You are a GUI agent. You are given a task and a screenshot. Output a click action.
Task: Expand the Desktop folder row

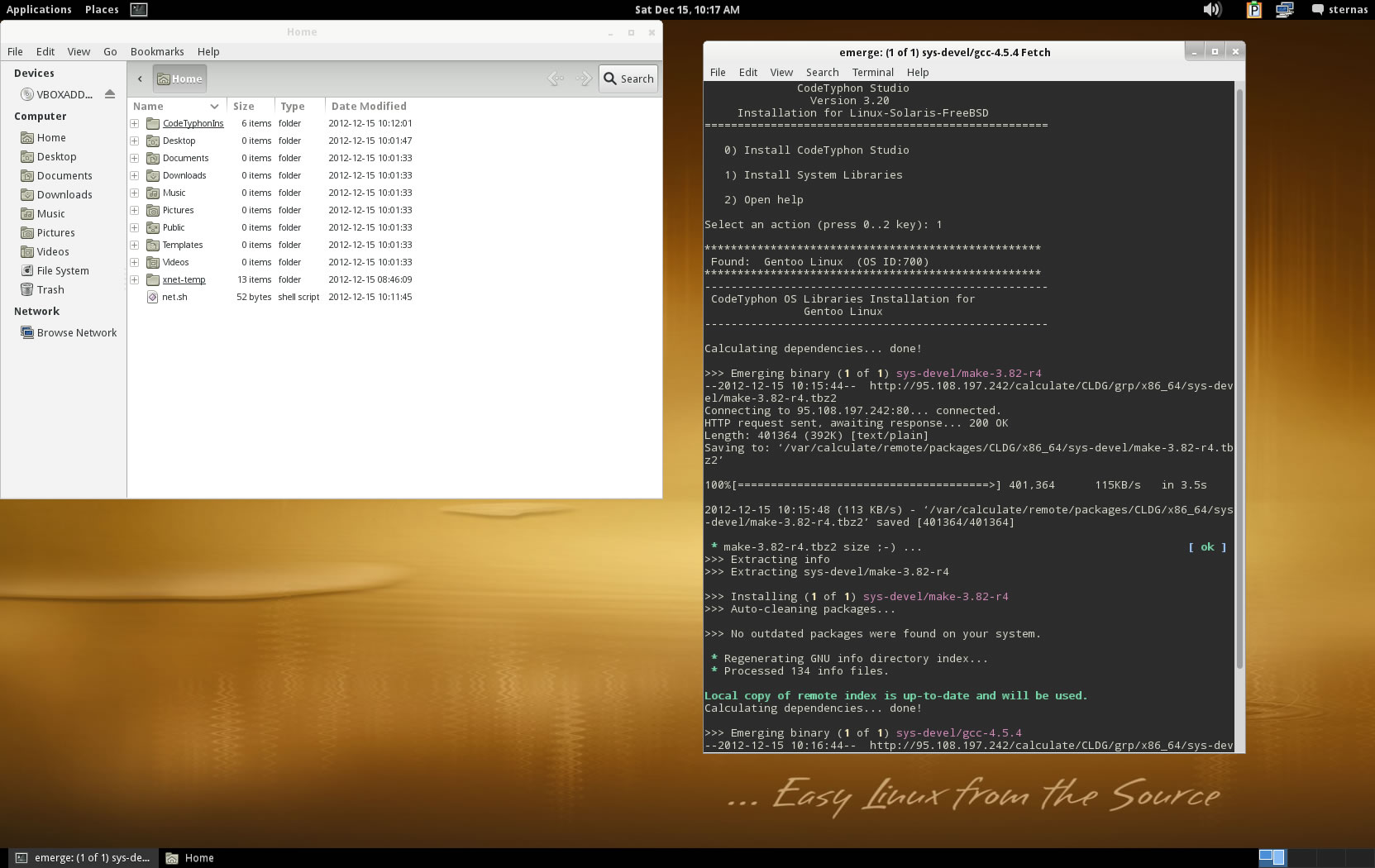tap(134, 141)
